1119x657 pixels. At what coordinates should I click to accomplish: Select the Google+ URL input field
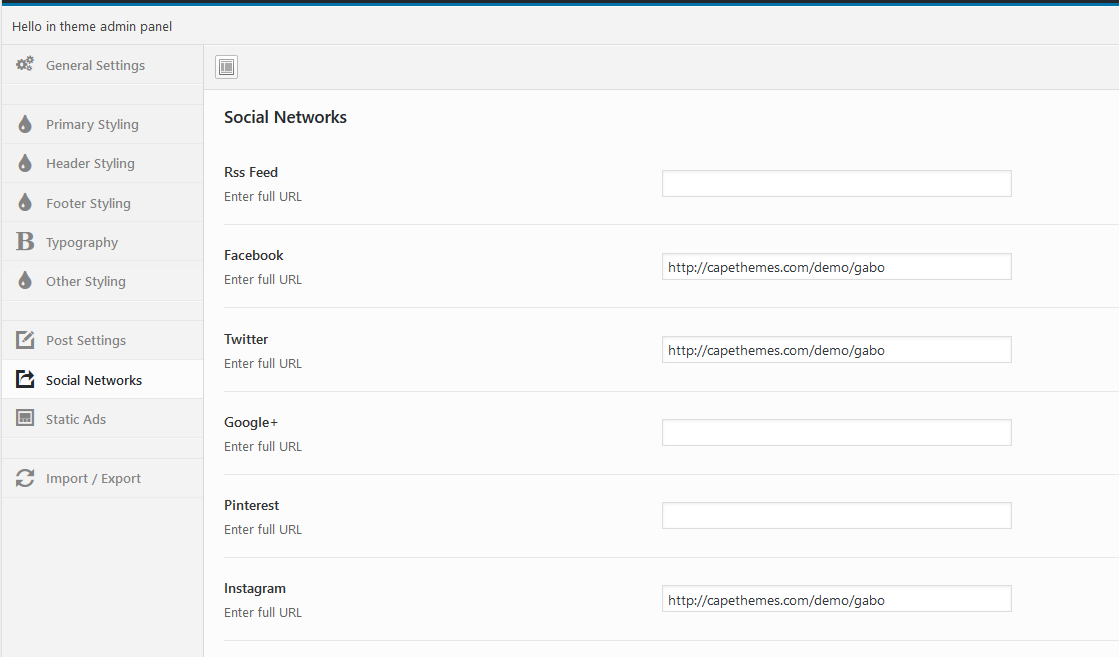(836, 433)
